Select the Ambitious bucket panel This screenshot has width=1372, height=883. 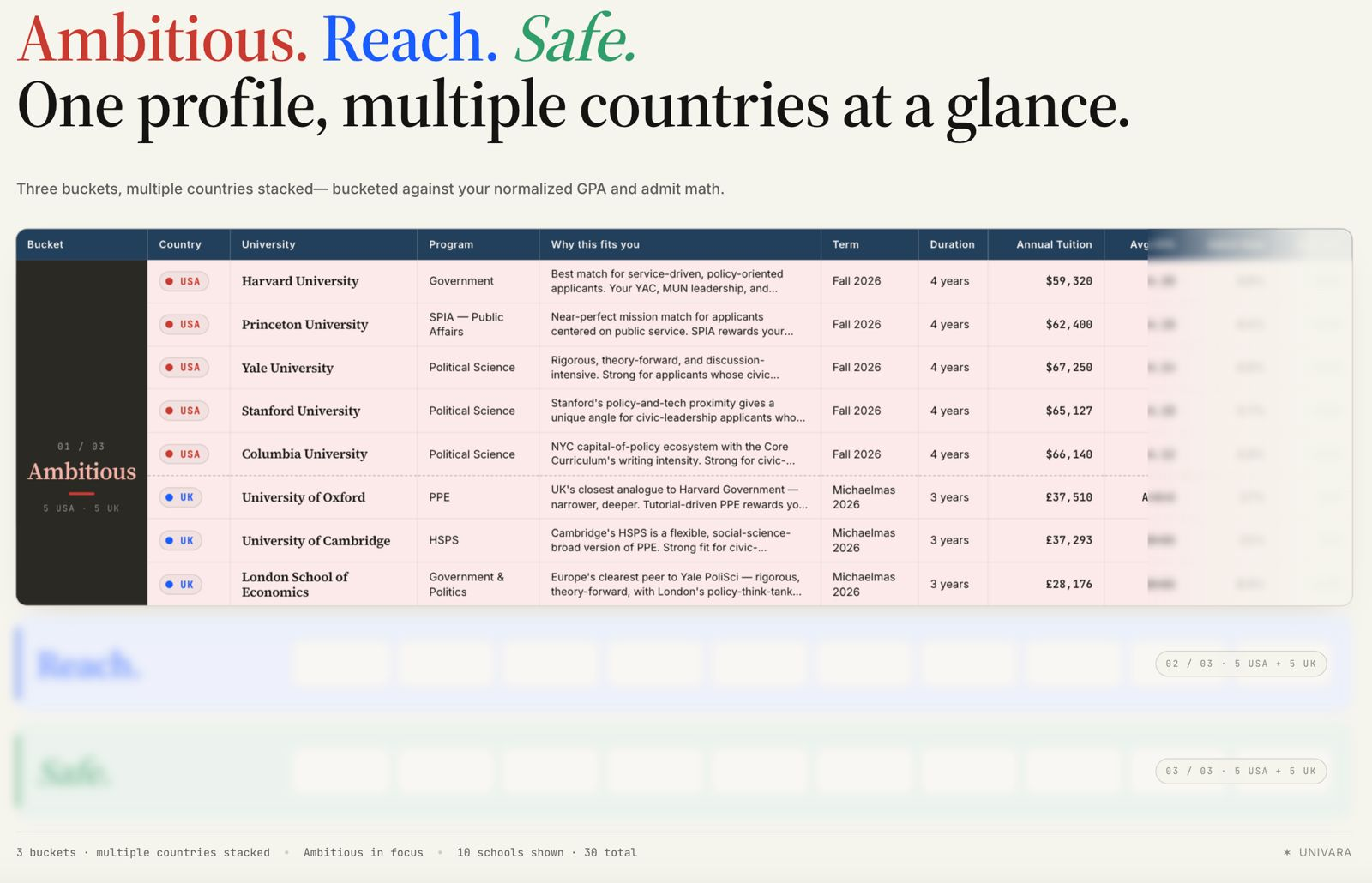(81, 433)
